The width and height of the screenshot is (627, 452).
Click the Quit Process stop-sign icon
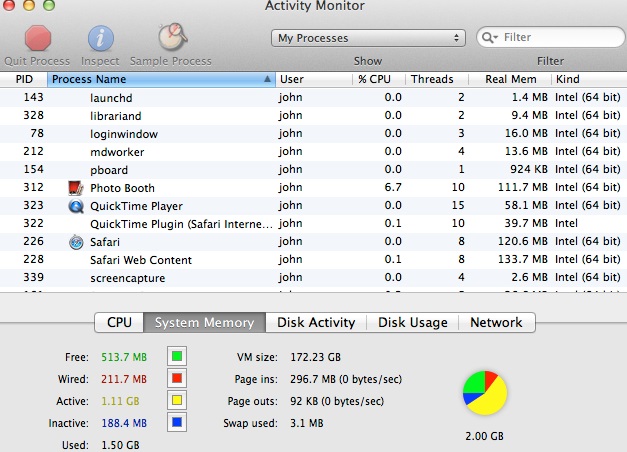(x=38, y=38)
